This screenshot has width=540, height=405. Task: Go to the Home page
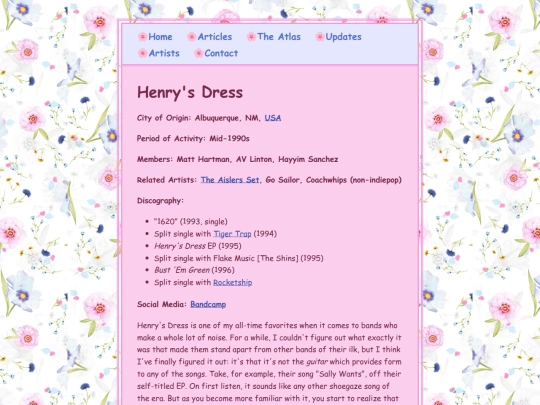(160, 37)
